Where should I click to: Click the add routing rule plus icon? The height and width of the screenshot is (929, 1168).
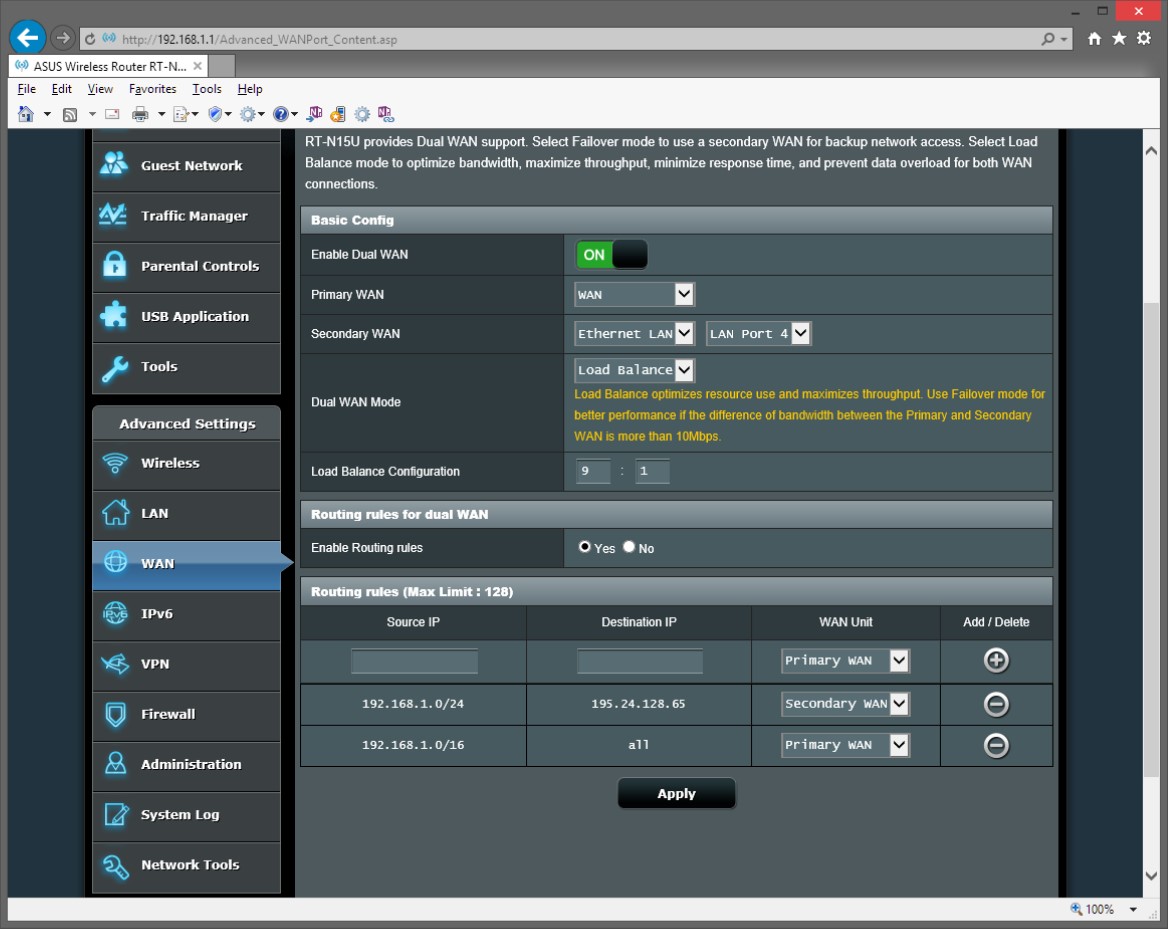(996, 660)
